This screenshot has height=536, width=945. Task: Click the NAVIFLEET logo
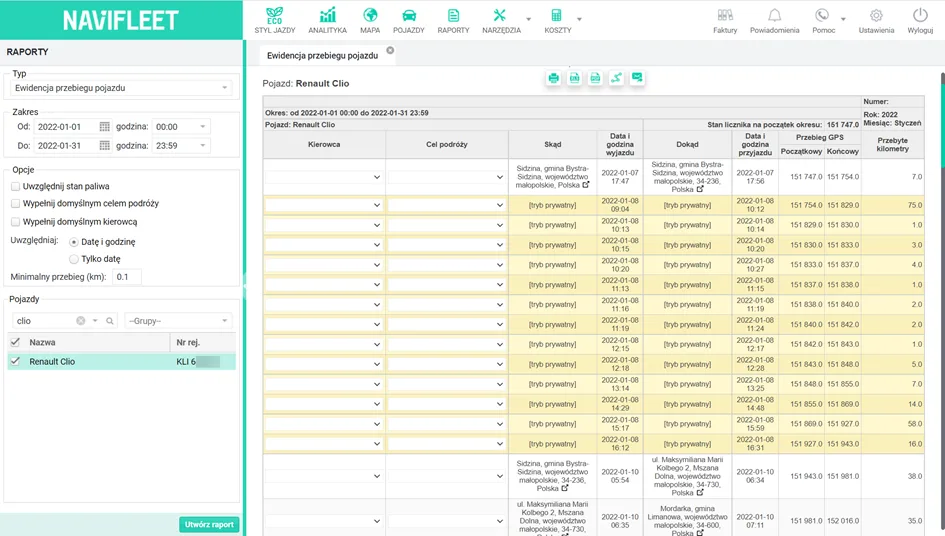(x=121, y=20)
